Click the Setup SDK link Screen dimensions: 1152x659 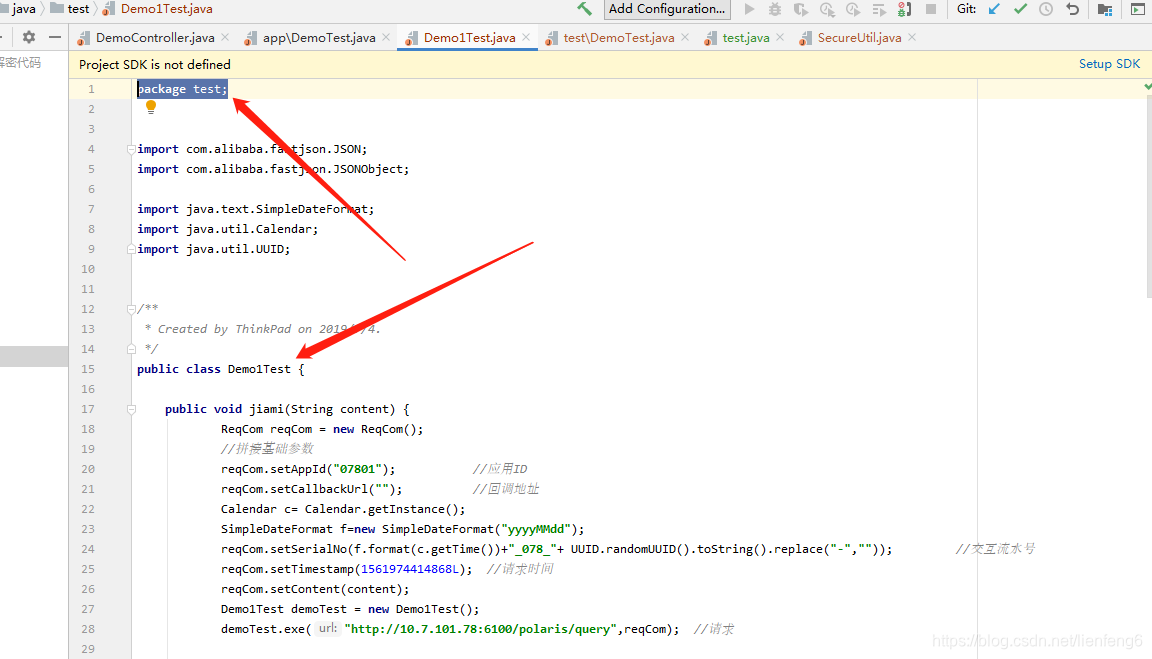[1109, 63]
